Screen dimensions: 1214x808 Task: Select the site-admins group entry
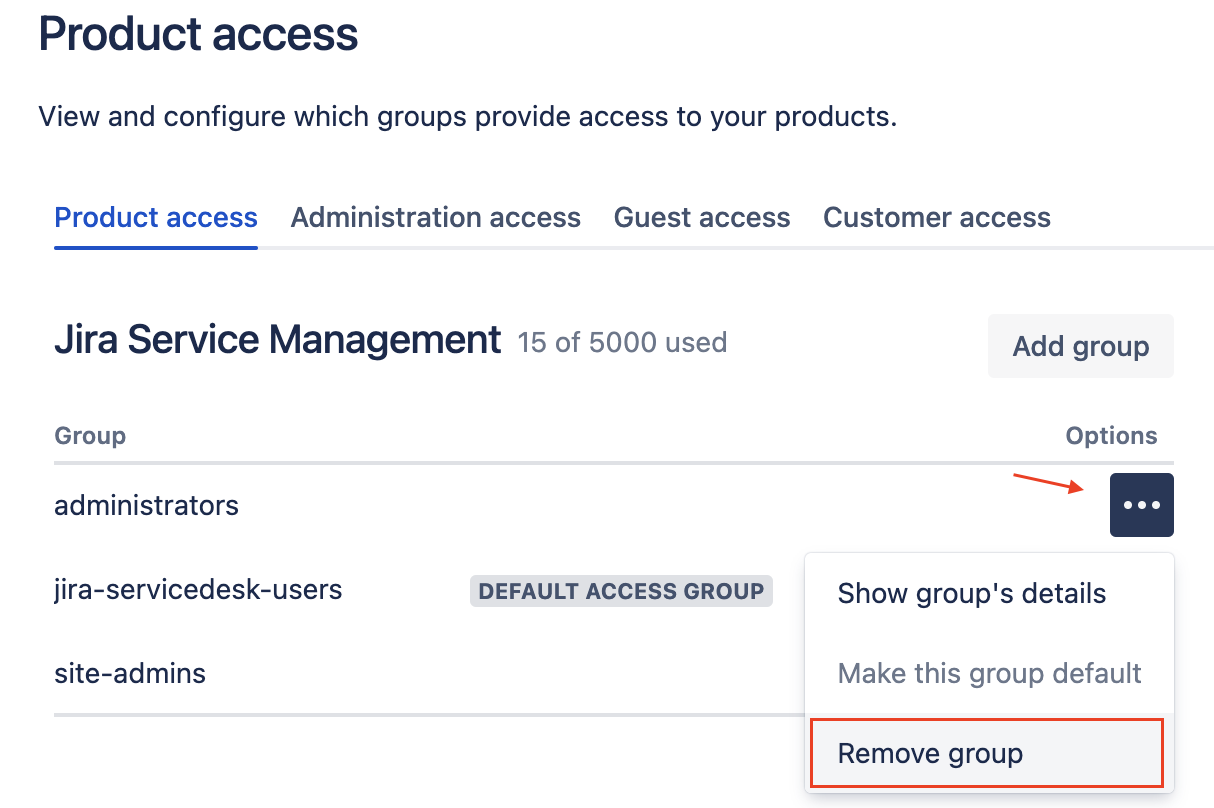pos(130,674)
